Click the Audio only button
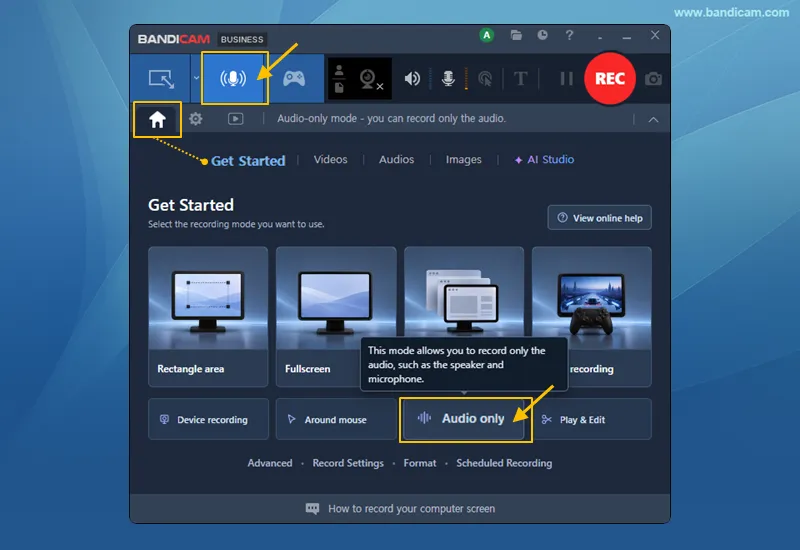 (x=466, y=419)
